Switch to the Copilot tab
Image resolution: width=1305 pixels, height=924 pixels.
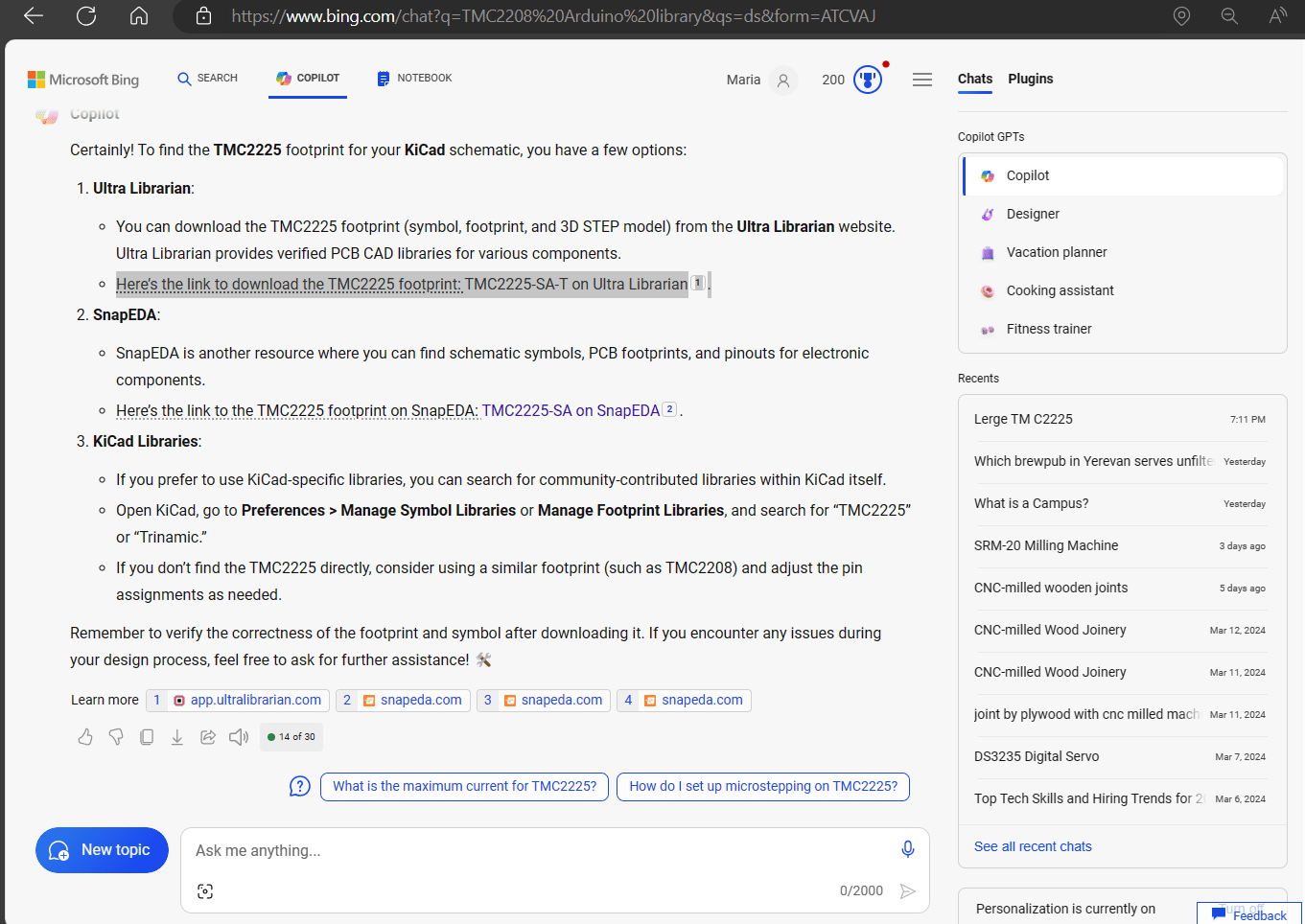click(308, 79)
